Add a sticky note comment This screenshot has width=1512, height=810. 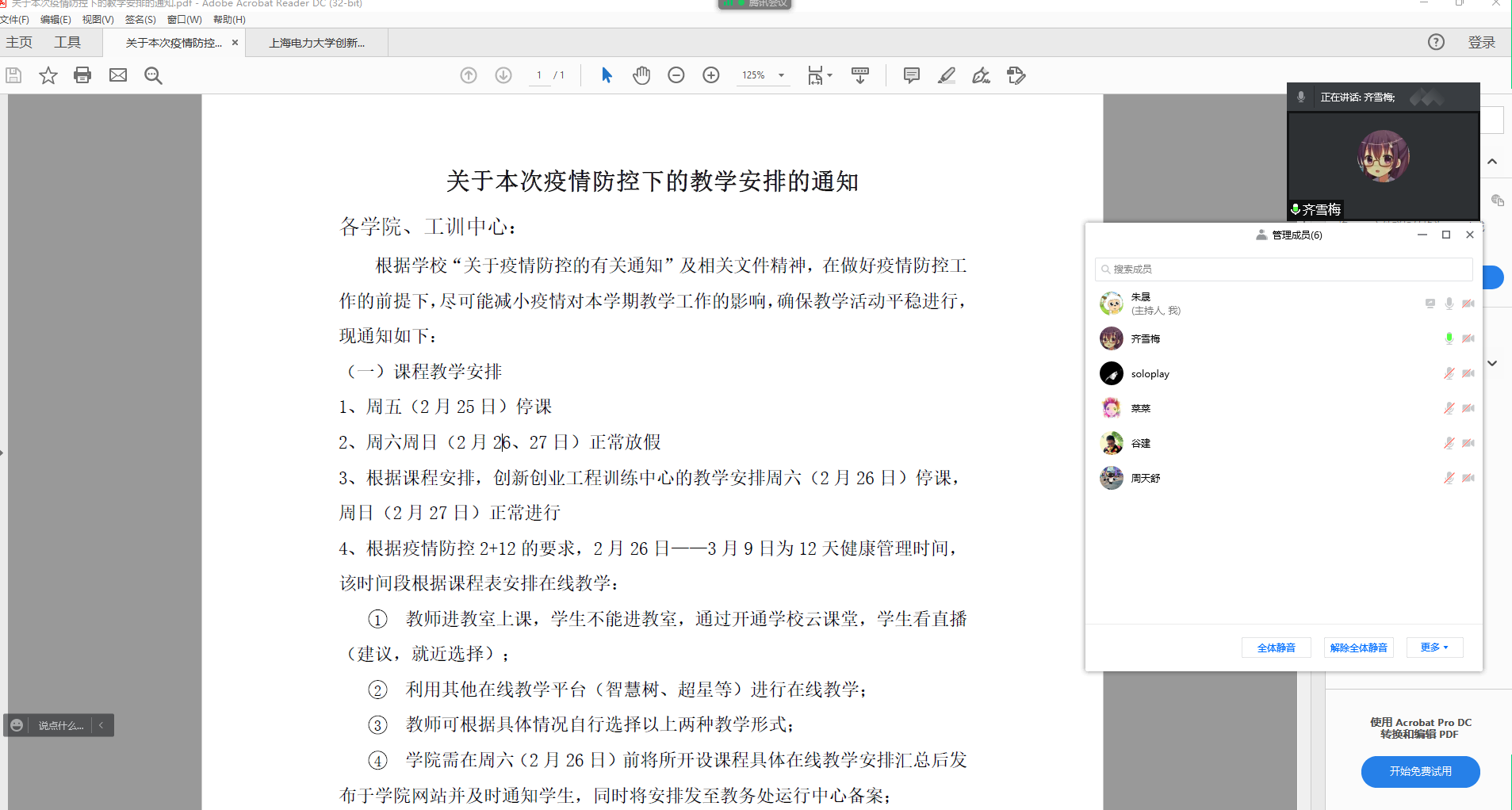[912, 75]
